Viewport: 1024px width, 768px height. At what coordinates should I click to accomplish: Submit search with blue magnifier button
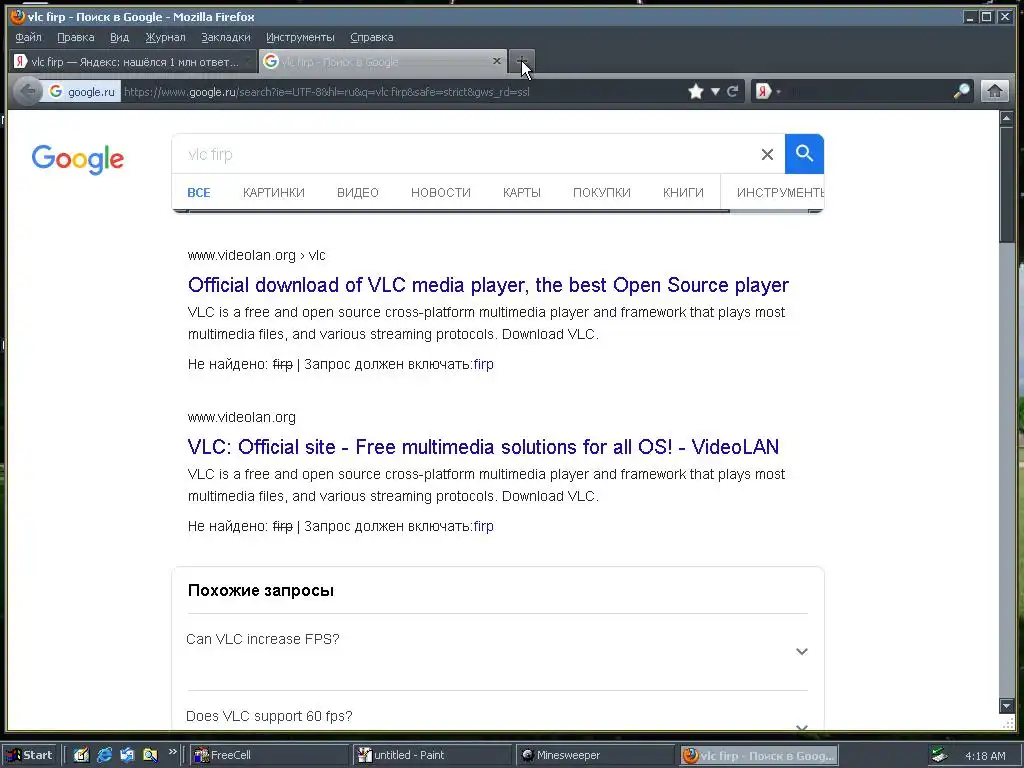tap(804, 154)
